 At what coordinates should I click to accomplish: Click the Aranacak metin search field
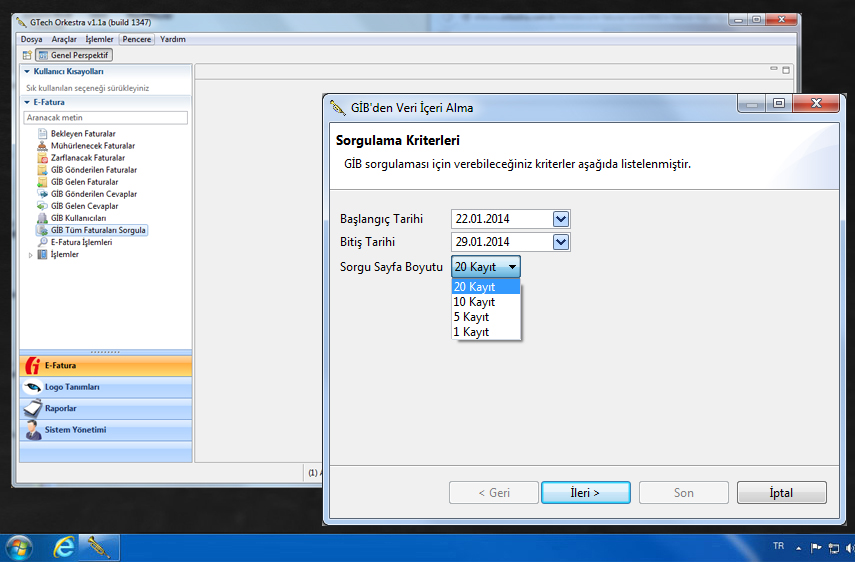106,118
